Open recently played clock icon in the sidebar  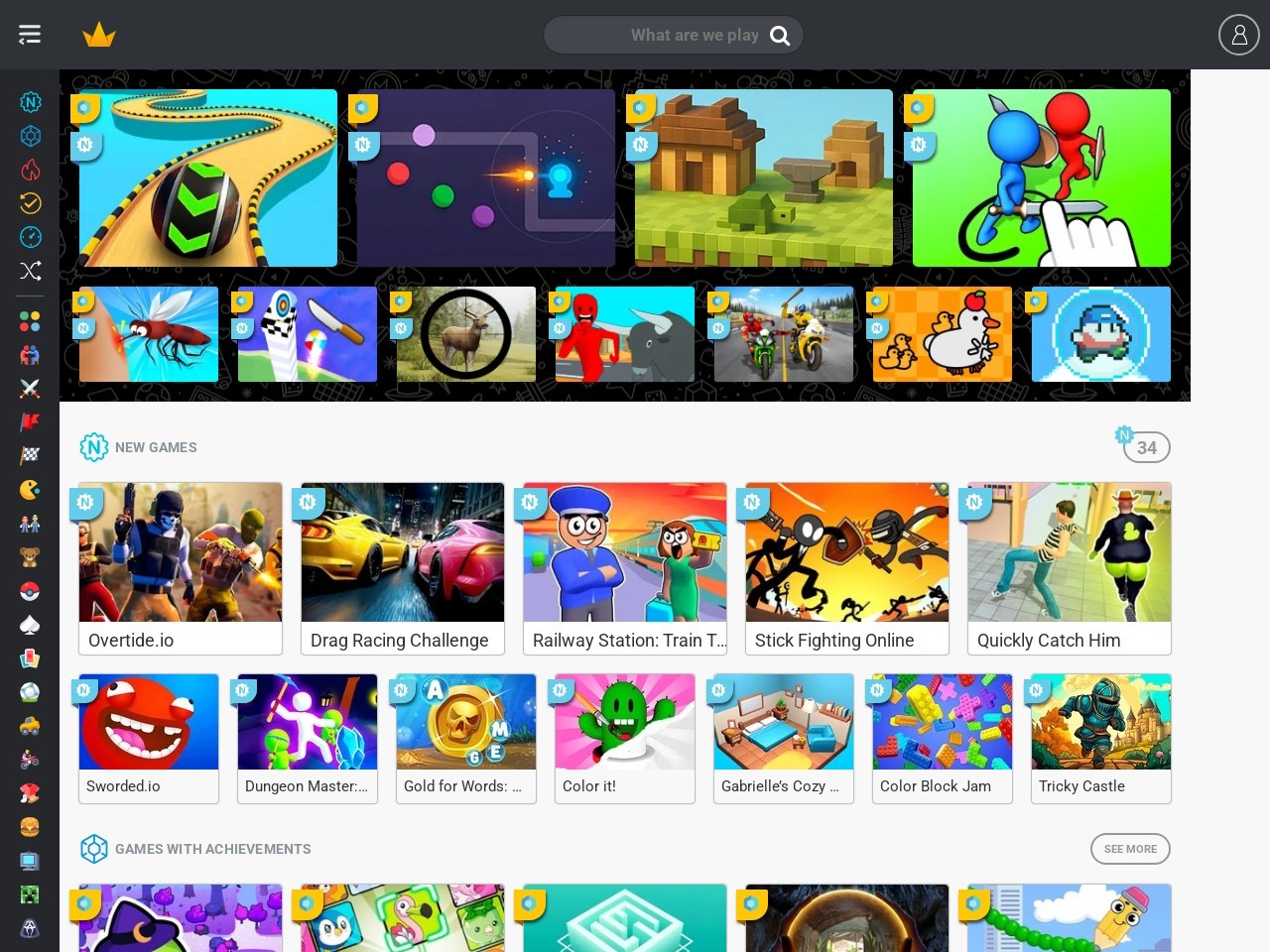coord(31,237)
